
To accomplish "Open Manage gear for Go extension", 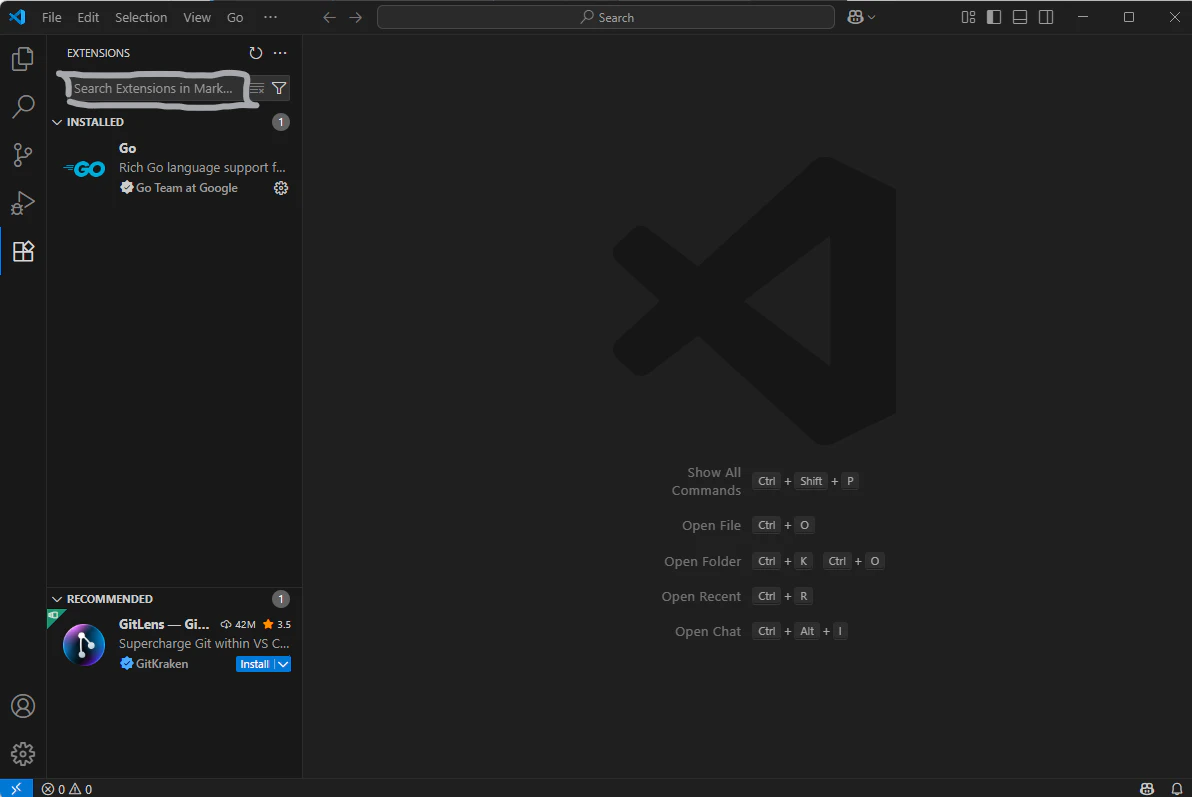I will (281, 188).
